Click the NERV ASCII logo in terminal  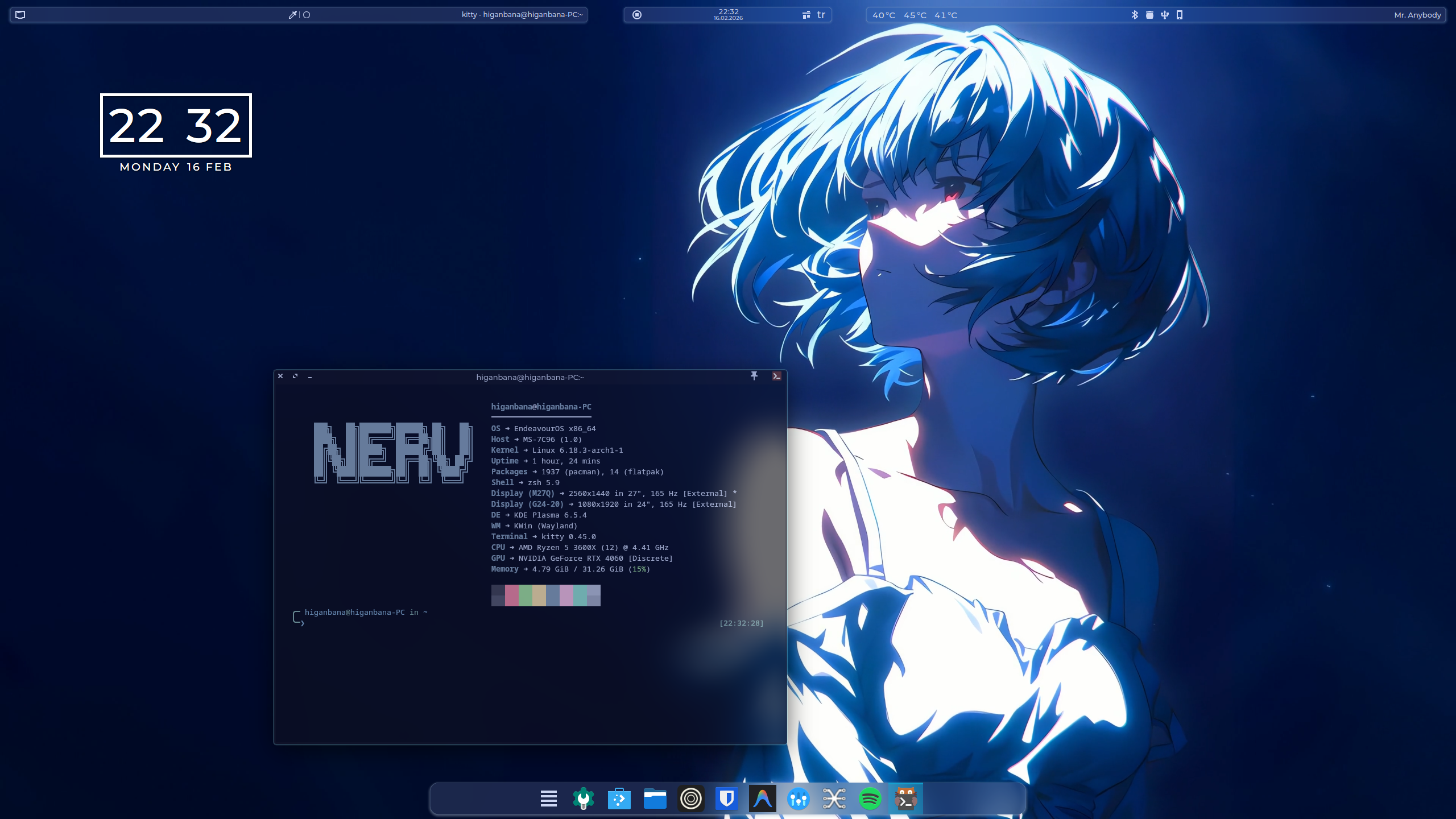[393, 453]
